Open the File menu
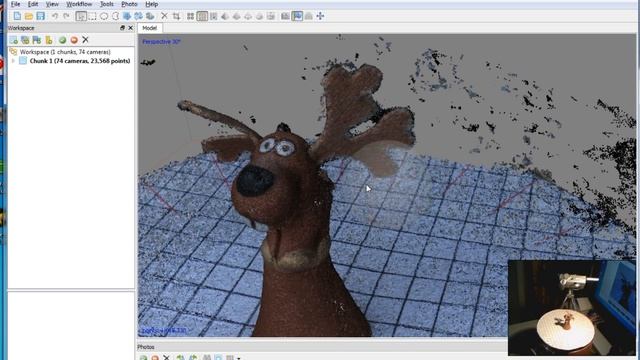The image size is (640, 360). pyautogui.click(x=16, y=4)
